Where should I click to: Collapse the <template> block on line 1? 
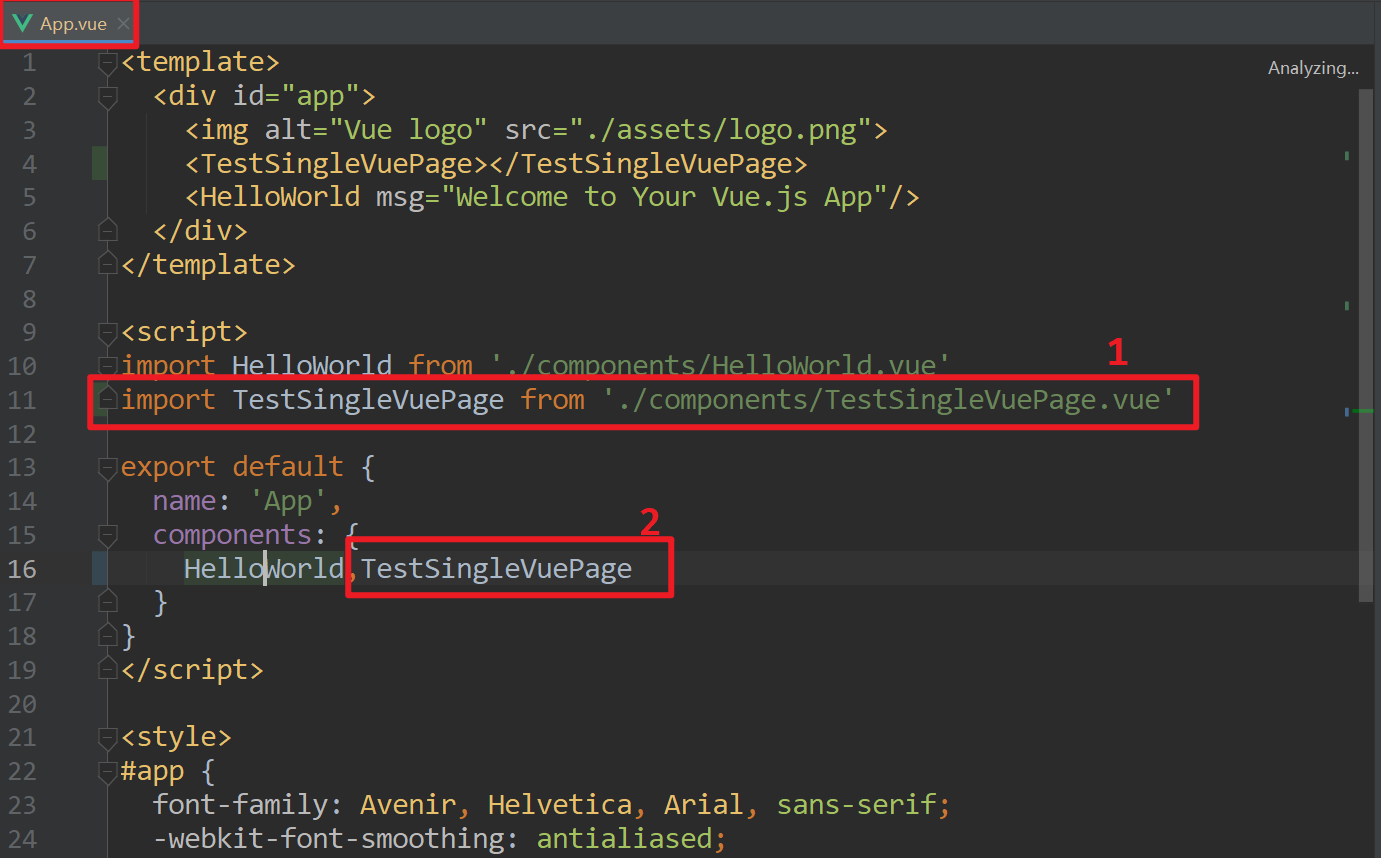[107, 64]
